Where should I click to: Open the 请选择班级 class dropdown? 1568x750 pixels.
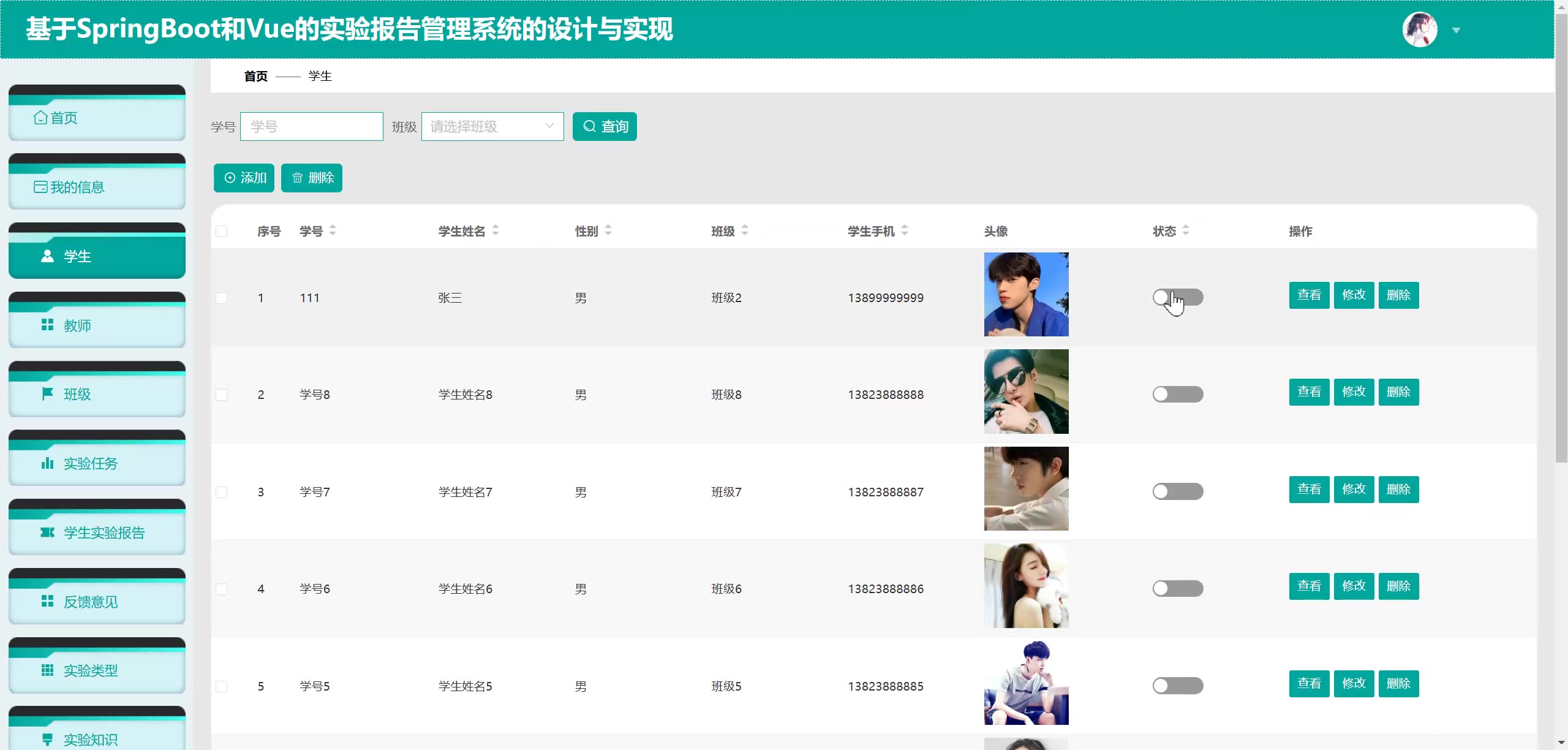(x=492, y=127)
